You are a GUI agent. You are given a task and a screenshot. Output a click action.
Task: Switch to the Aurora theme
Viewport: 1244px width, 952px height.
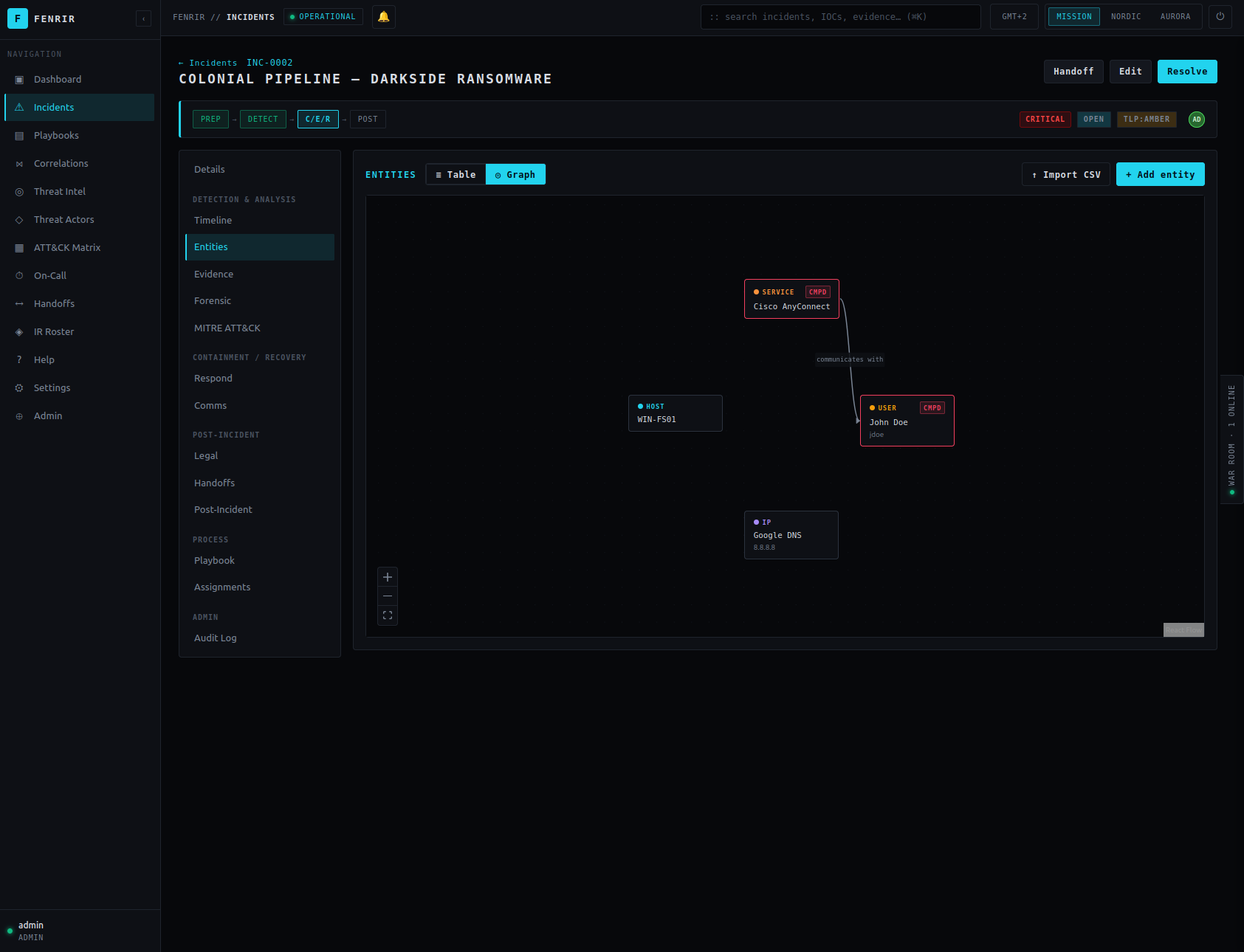pos(1175,16)
